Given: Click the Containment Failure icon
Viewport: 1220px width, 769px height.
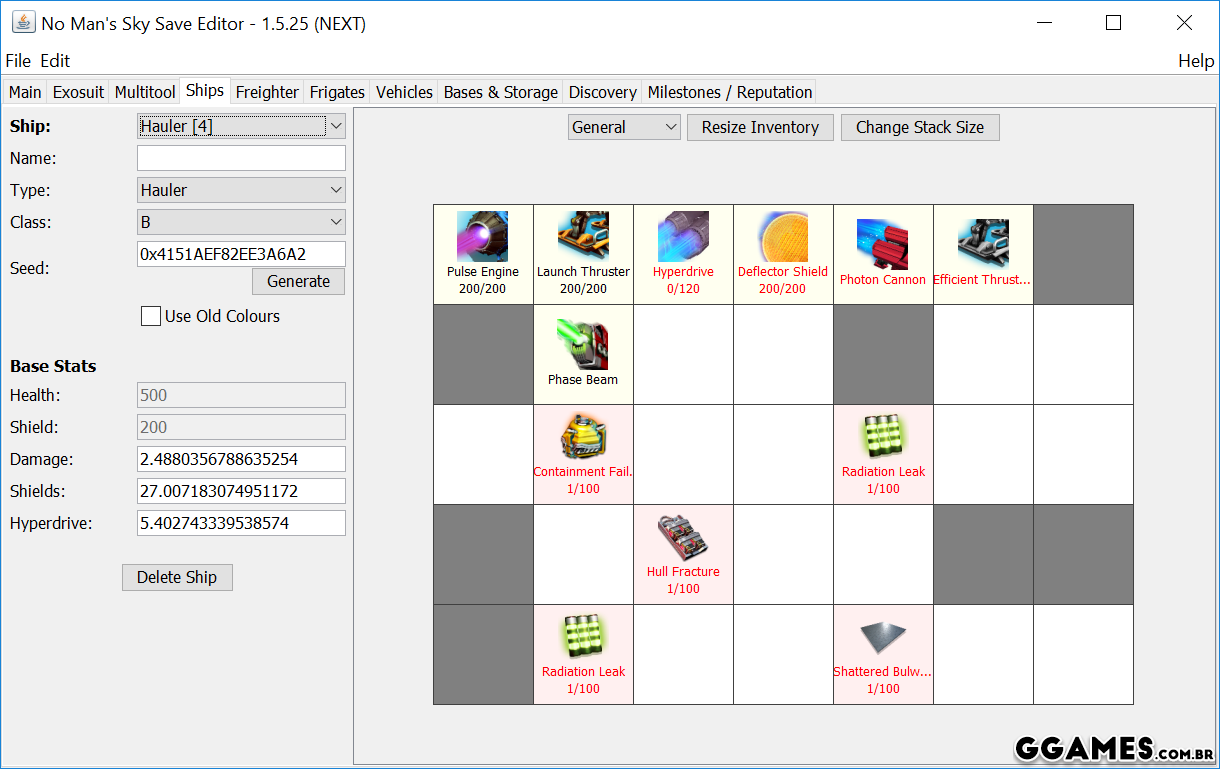Looking at the screenshot, I should coord(583,438).
